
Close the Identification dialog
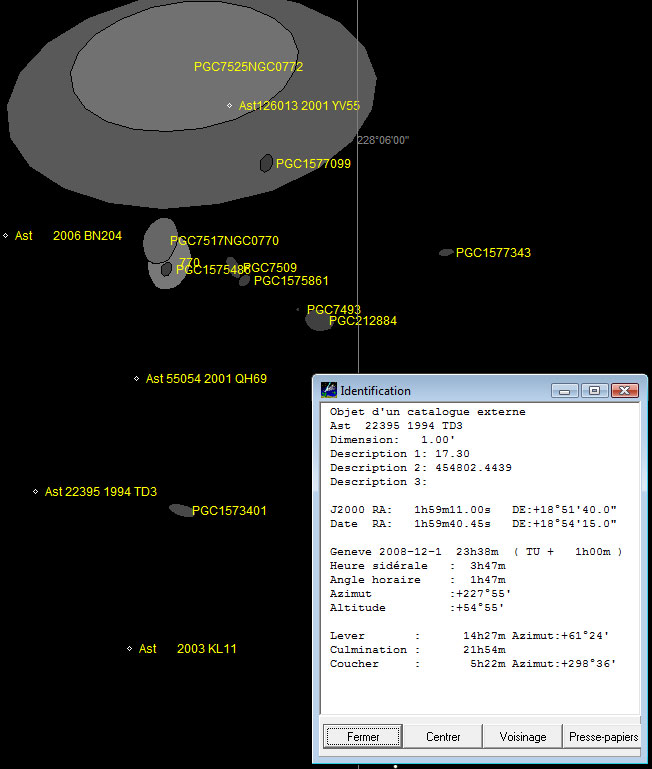pos(624,390)
